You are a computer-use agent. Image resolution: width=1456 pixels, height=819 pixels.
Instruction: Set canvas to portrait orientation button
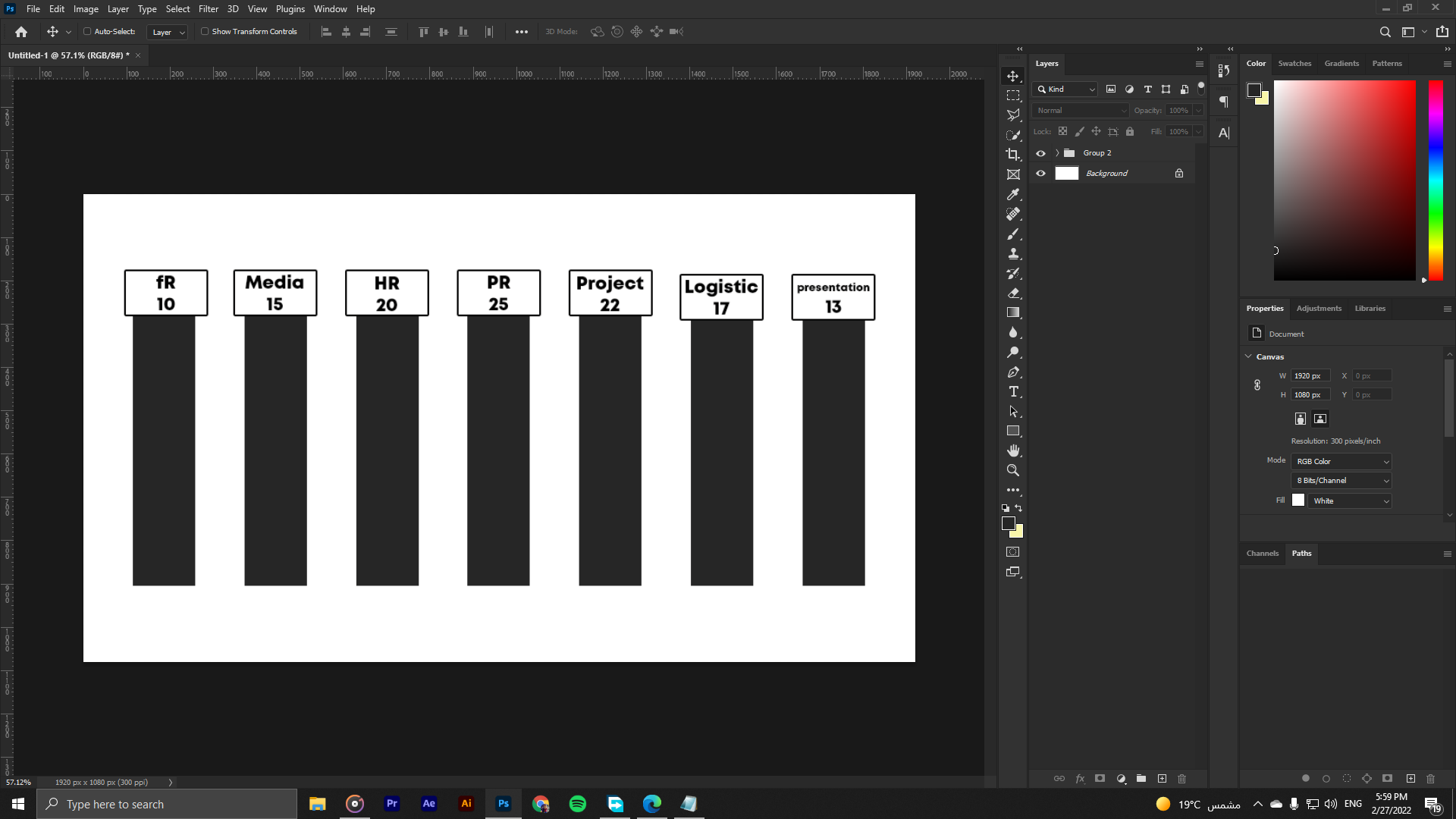[1301, 419]
